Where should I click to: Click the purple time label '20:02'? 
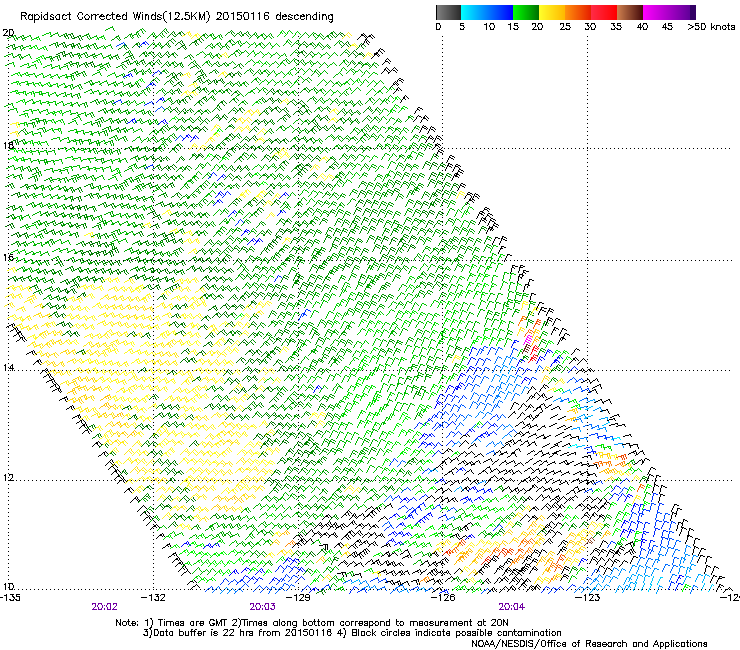[x=104, y=607]
